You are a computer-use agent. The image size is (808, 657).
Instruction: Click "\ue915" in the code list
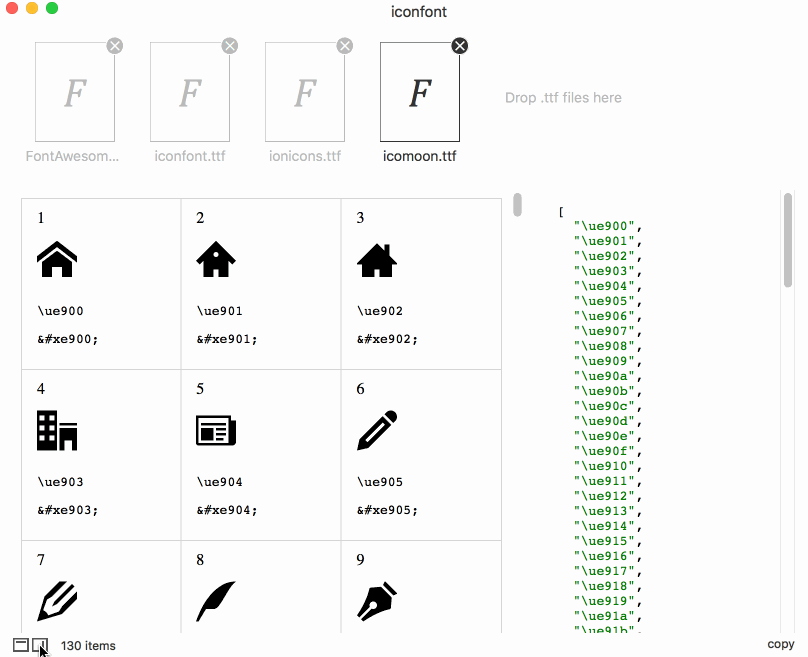[604, 541]
